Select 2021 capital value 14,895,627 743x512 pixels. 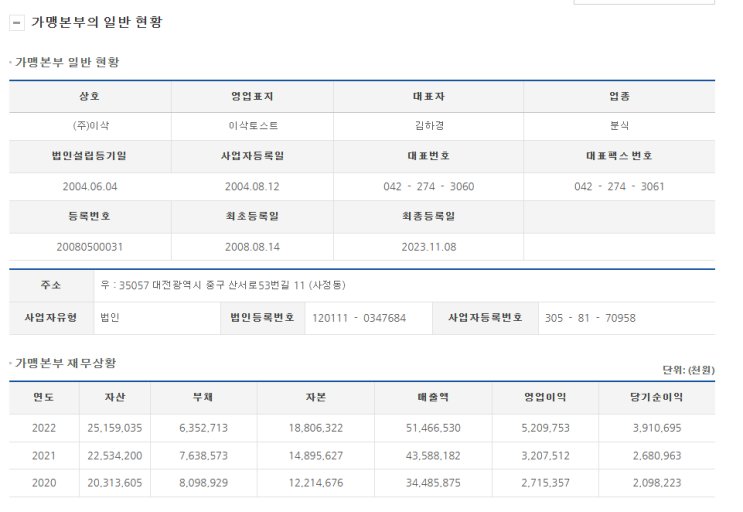coord(316,456)
